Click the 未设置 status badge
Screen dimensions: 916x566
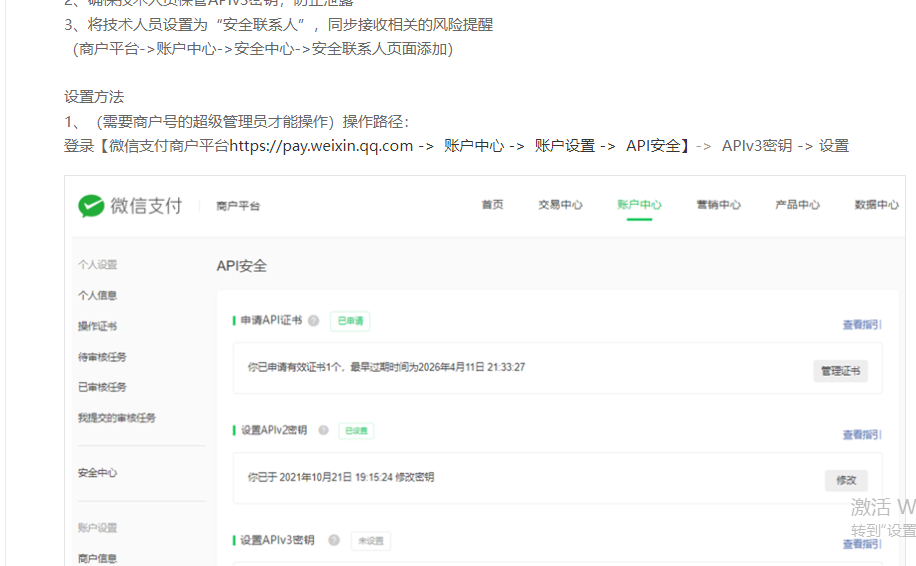click(x=370, y=541)
